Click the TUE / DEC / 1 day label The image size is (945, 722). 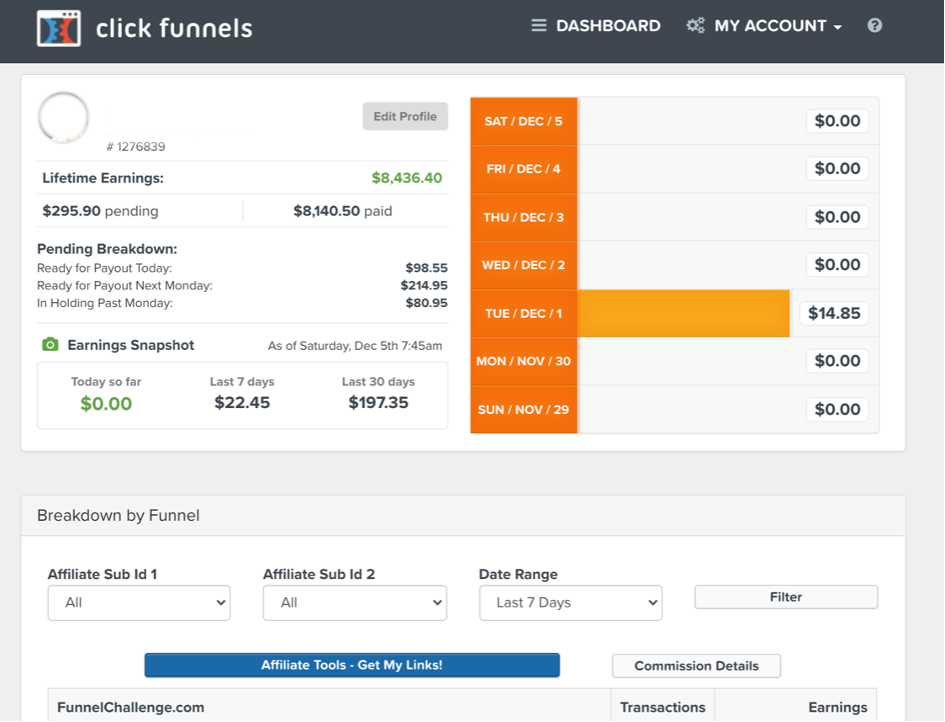[524, 313]
